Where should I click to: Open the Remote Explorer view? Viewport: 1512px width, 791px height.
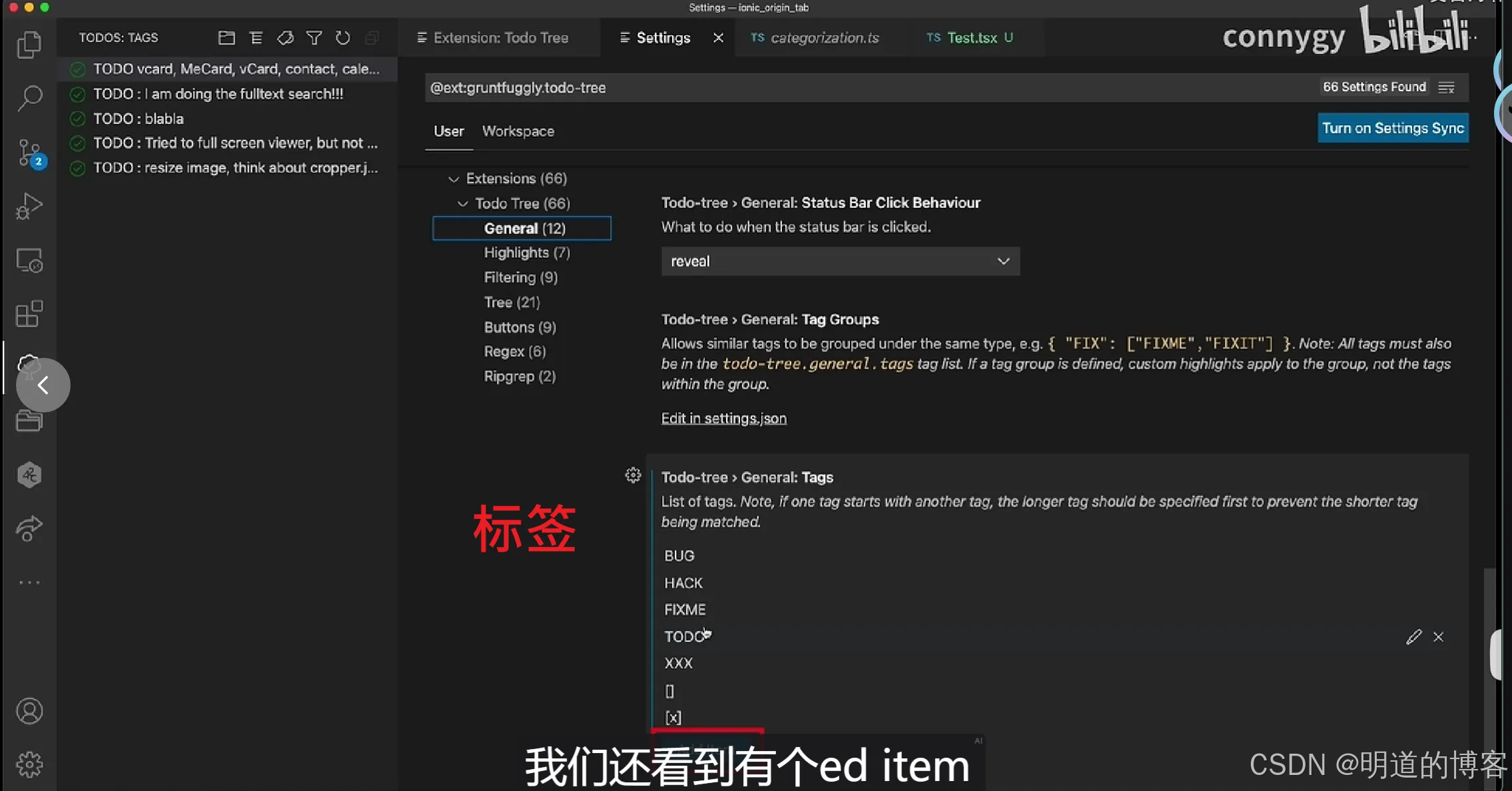pos(29,260)
